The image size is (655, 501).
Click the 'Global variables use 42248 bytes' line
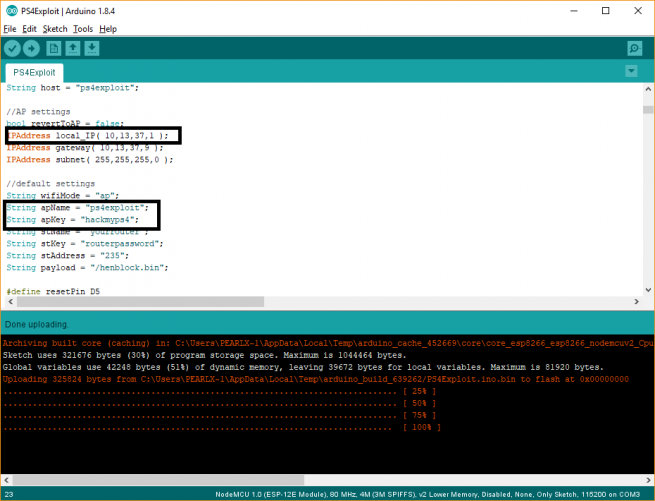pyautogui.click(x=303, y=367)
